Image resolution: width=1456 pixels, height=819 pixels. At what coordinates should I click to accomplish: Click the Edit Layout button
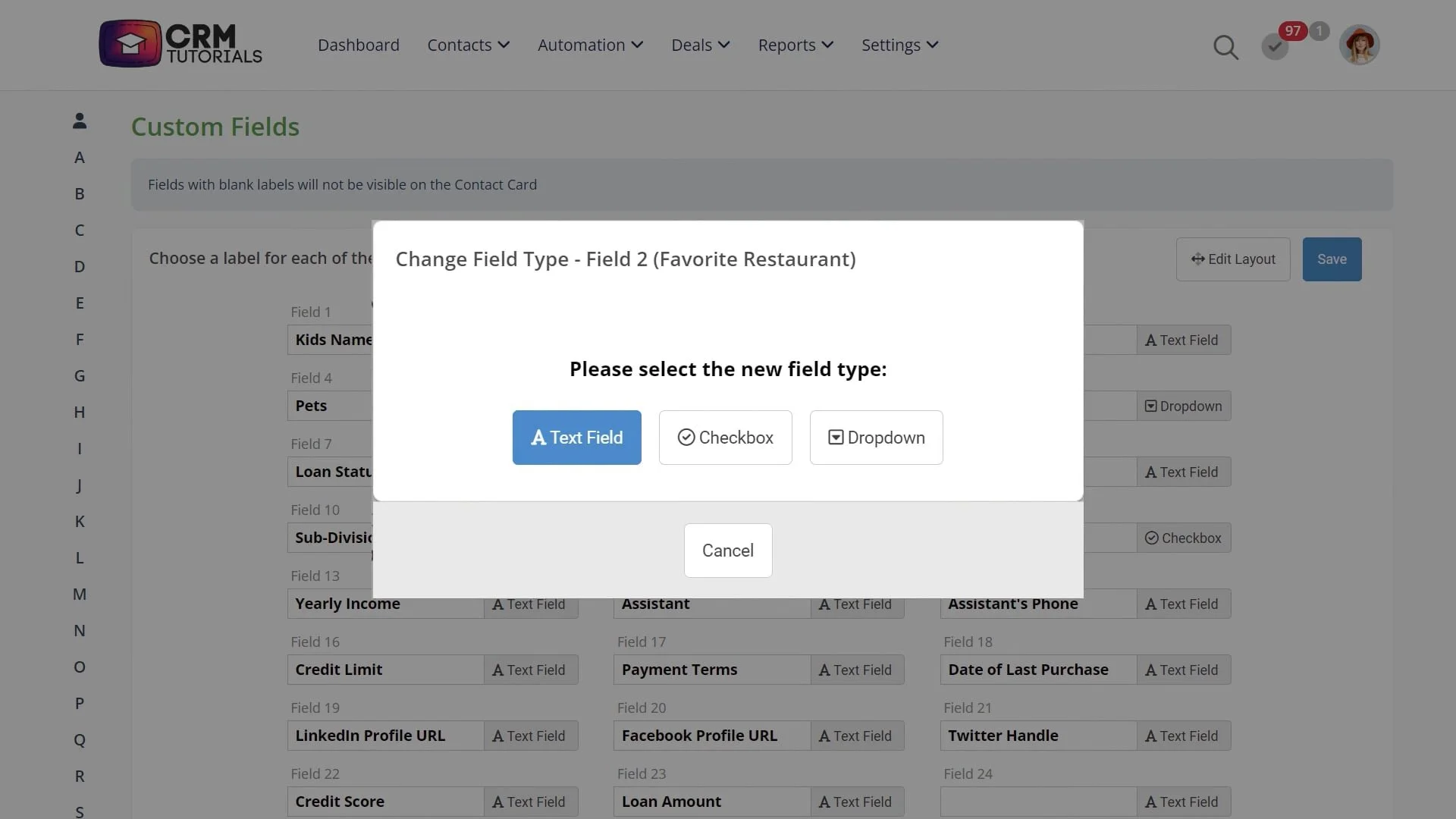tap(1232, 259)
